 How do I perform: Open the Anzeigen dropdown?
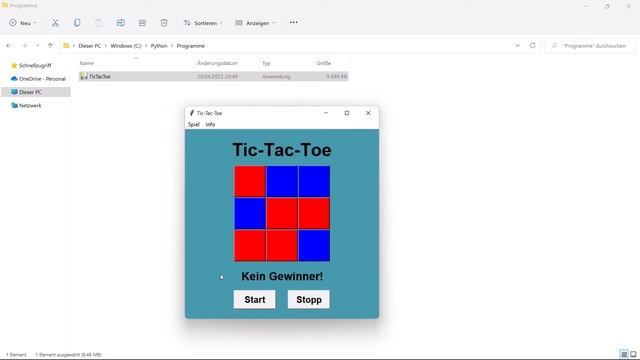(256, 23)
